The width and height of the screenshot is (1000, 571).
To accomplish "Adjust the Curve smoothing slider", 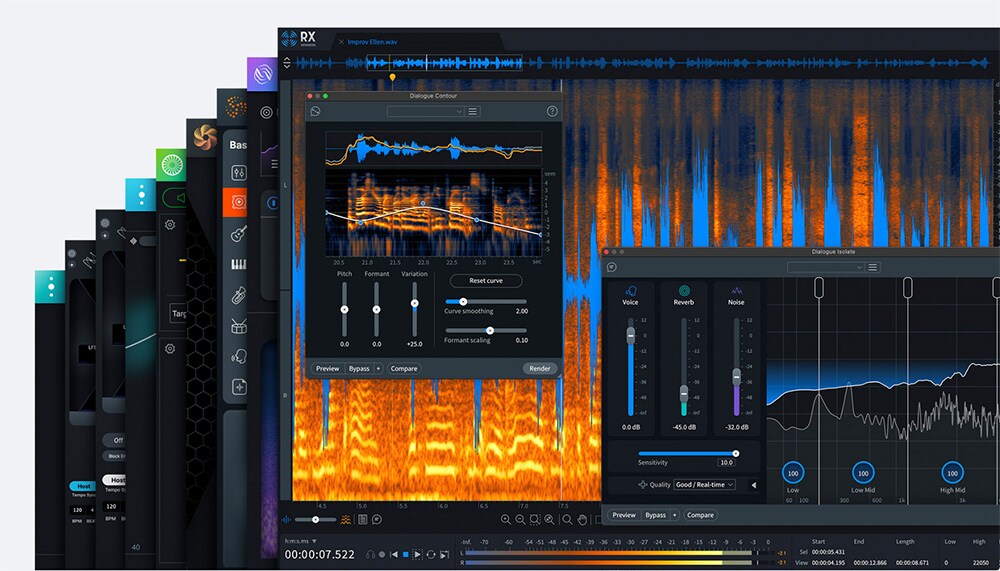I will [x=486, y=302].
